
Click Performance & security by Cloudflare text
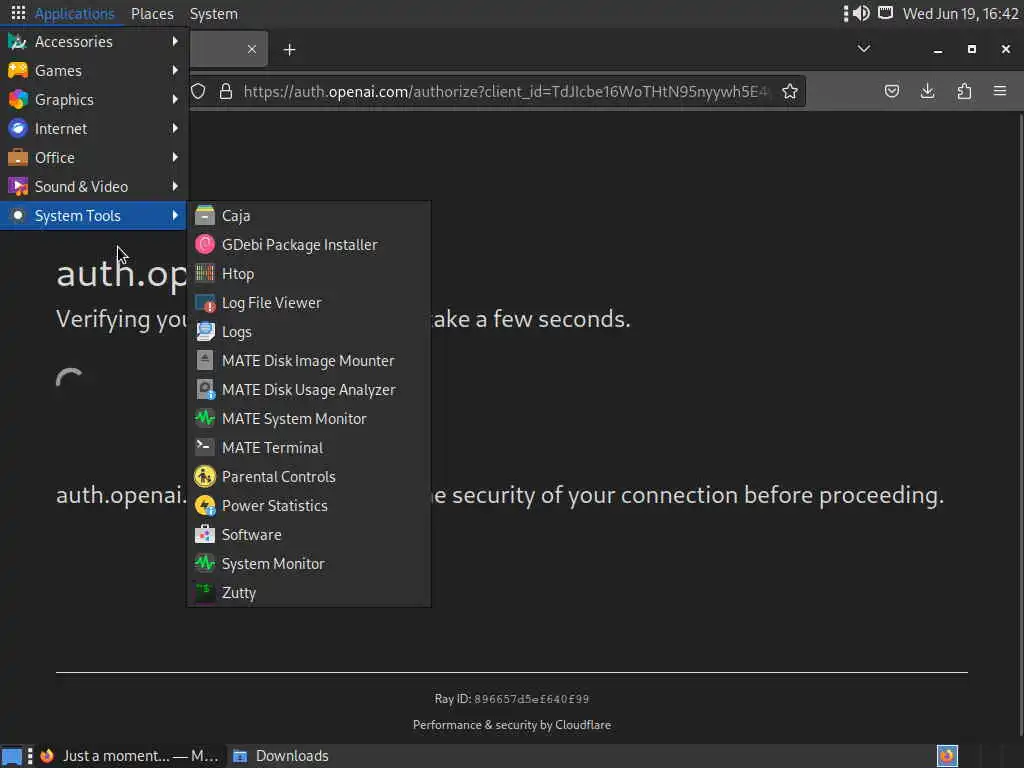pyautogui.click(x=512, y=725)
